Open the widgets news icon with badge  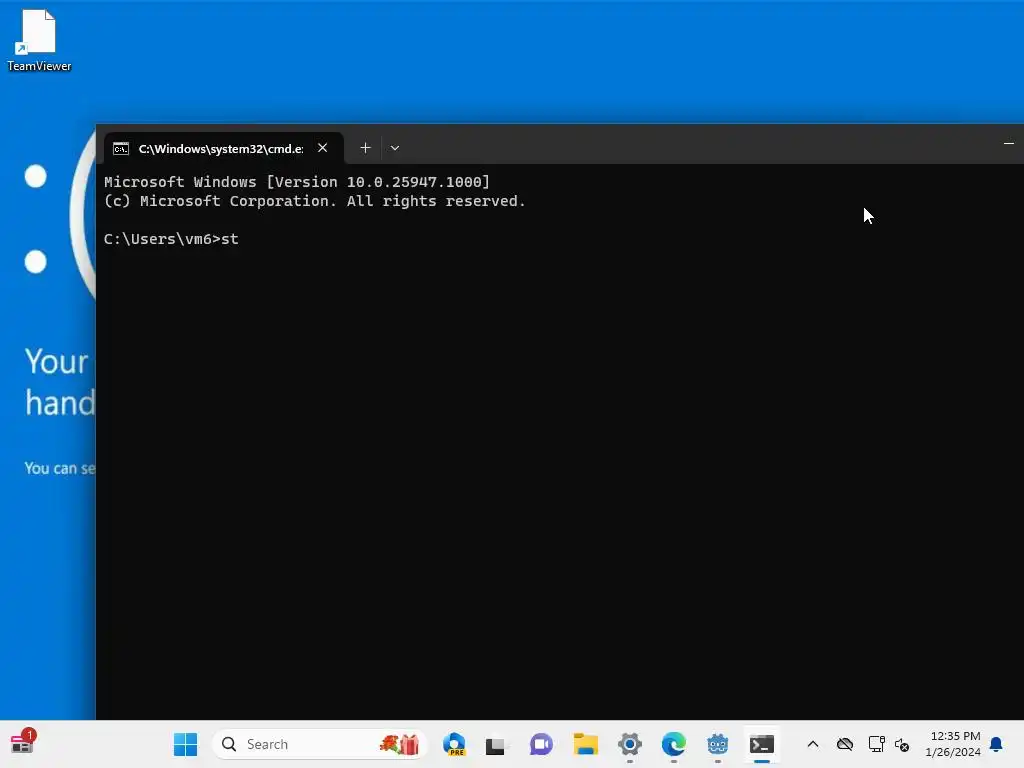click(x=23, y=743)
